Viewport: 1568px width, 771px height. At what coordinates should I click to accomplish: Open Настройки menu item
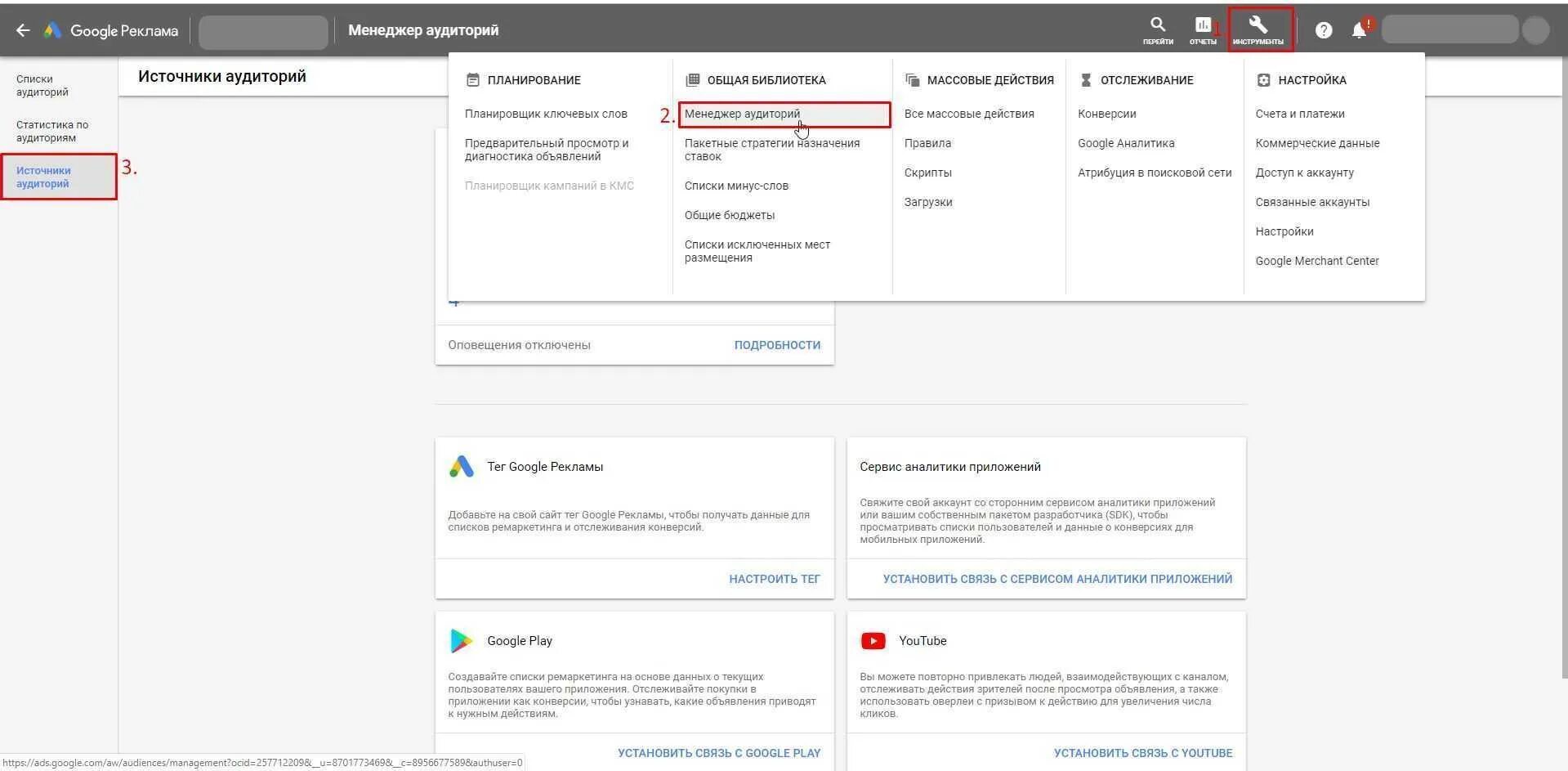tap(1284, 231)
